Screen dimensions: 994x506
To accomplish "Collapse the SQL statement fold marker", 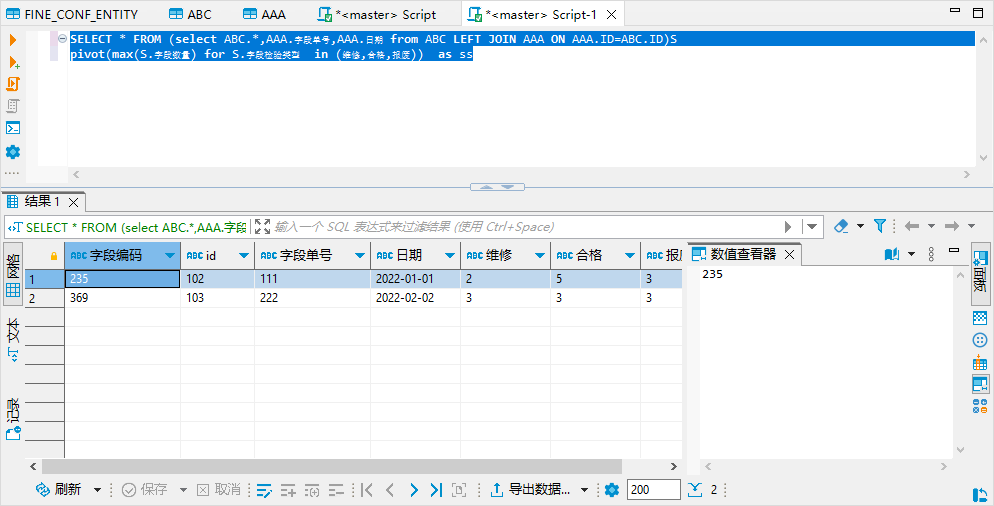I will tap(62, 39).
